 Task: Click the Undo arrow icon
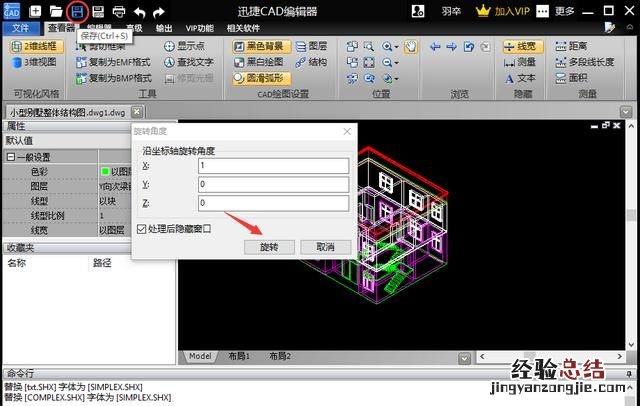139,11
